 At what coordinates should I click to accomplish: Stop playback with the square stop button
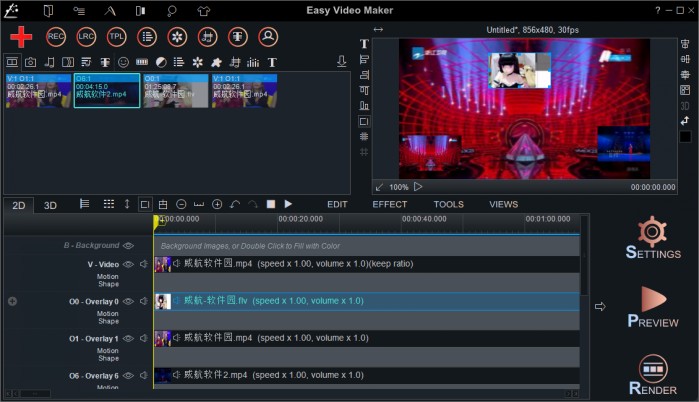[271, 204]
